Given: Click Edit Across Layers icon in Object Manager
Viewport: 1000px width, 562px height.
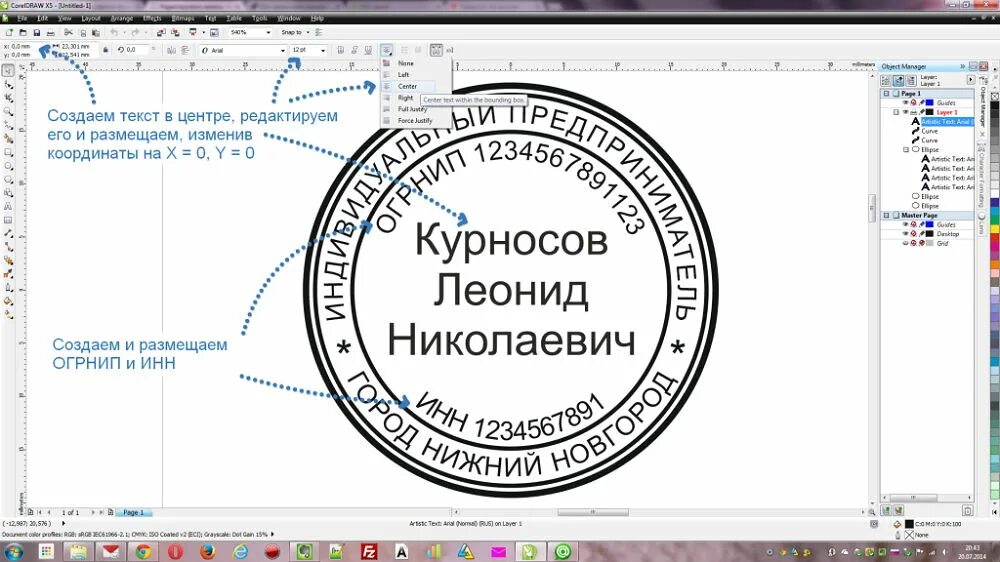Looking at the screenshot, I should click(x=898, y=80).
